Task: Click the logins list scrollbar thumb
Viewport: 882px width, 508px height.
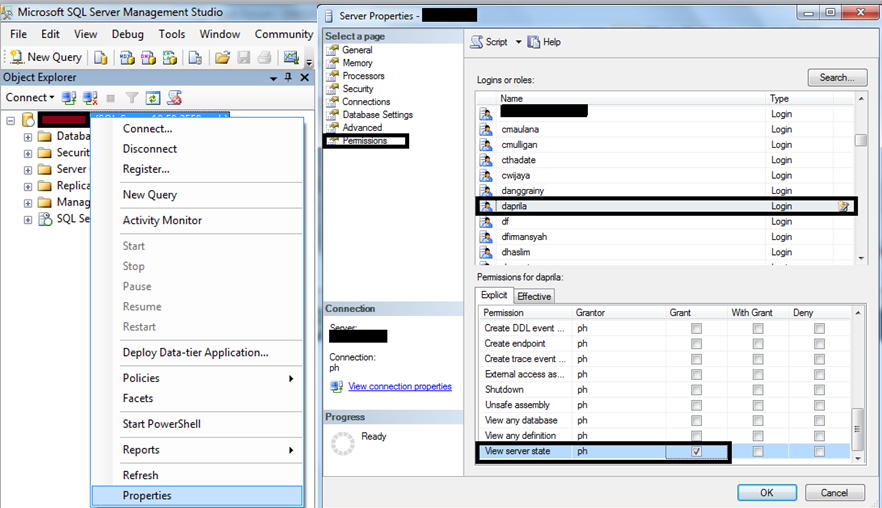Action: tap(861, 140)
